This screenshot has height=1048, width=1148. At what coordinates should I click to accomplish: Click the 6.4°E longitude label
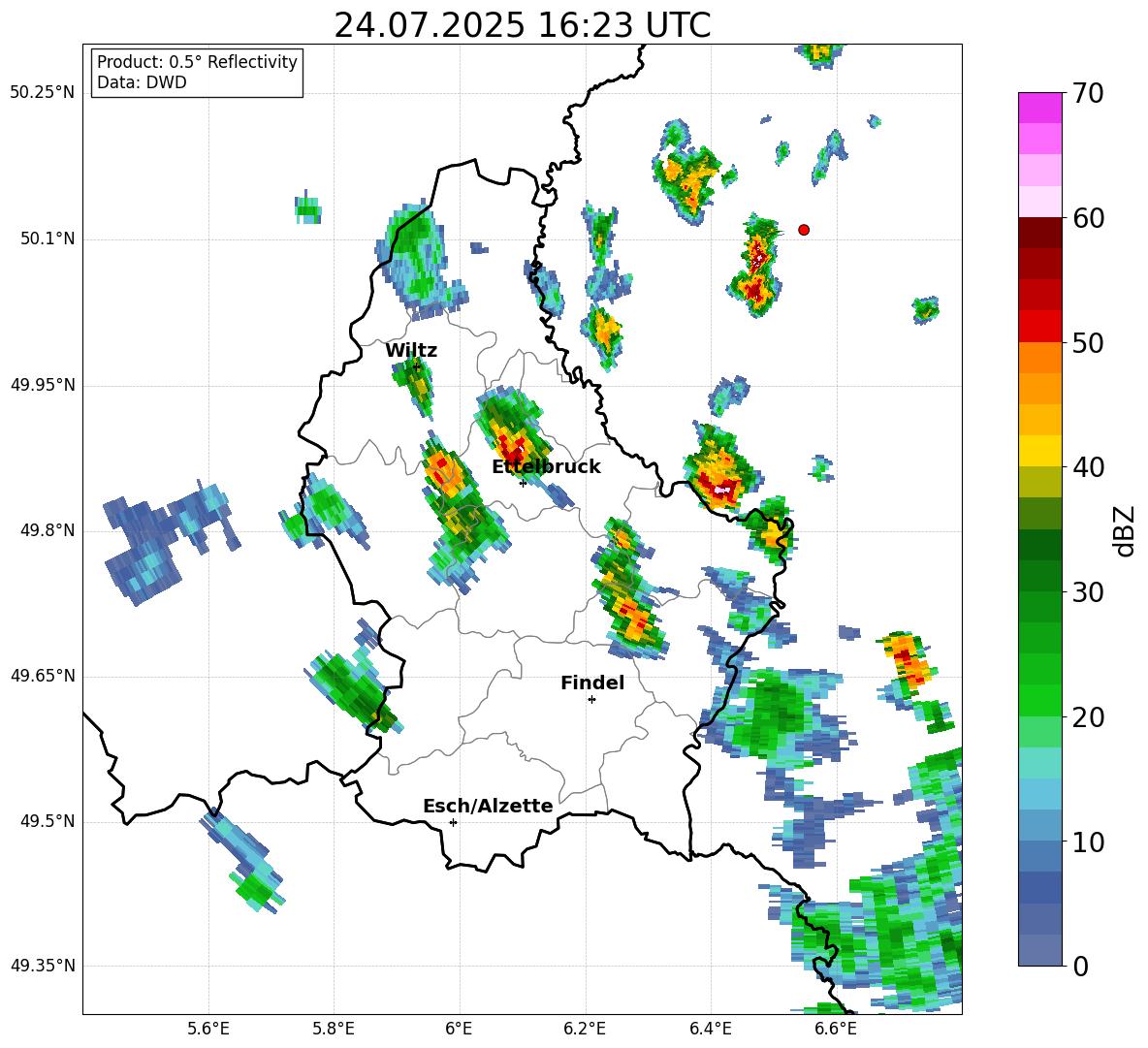[x=710, y=1030]
